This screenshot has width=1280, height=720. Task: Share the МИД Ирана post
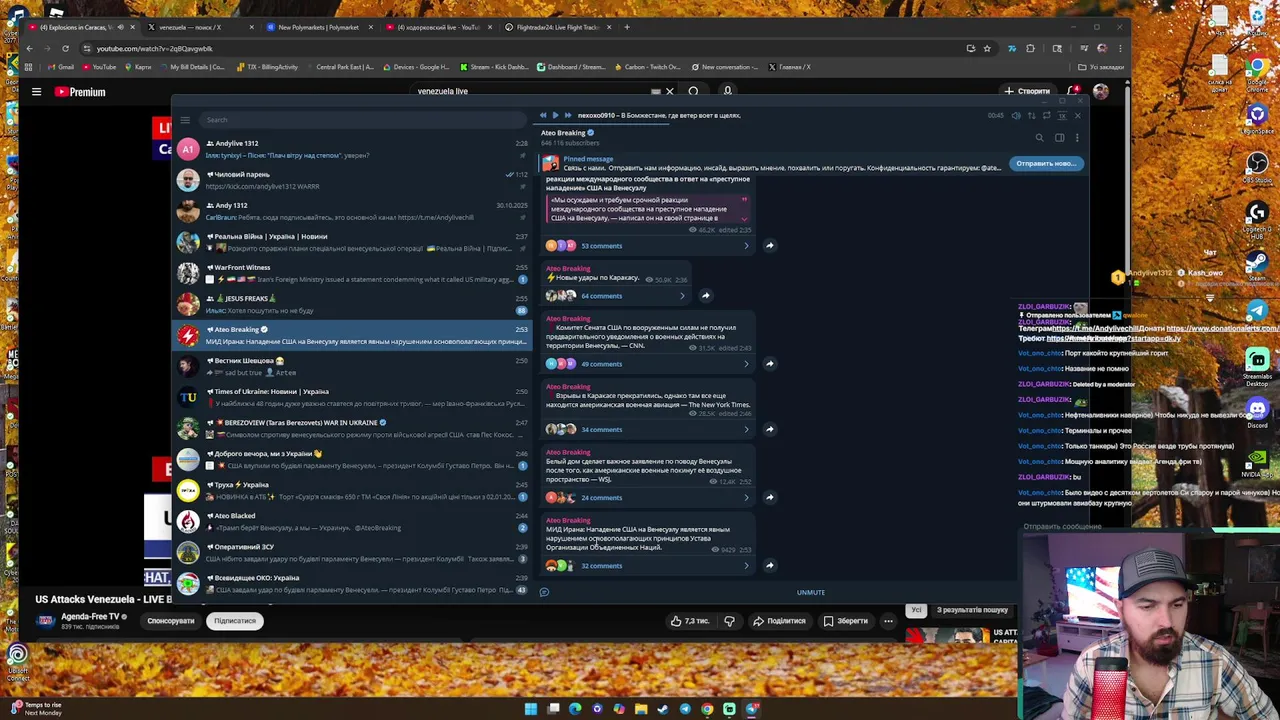(x=769, y=565)
